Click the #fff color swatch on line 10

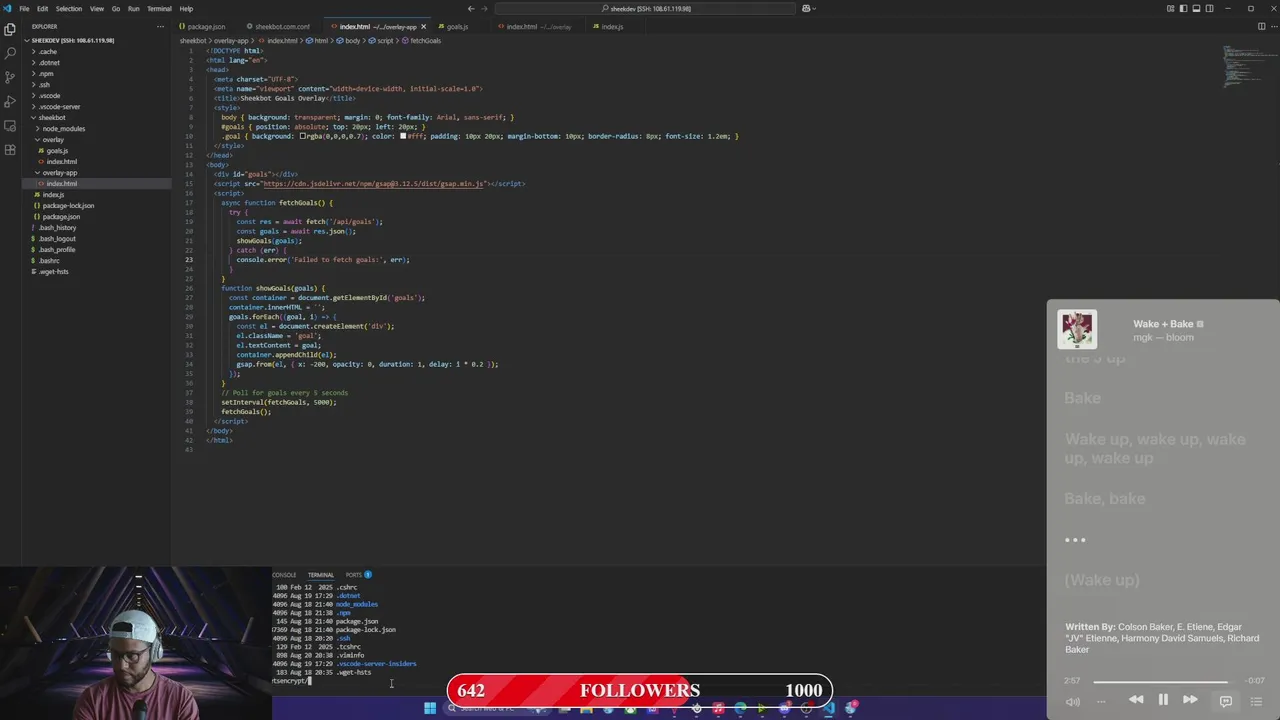[x=403, y=136]
